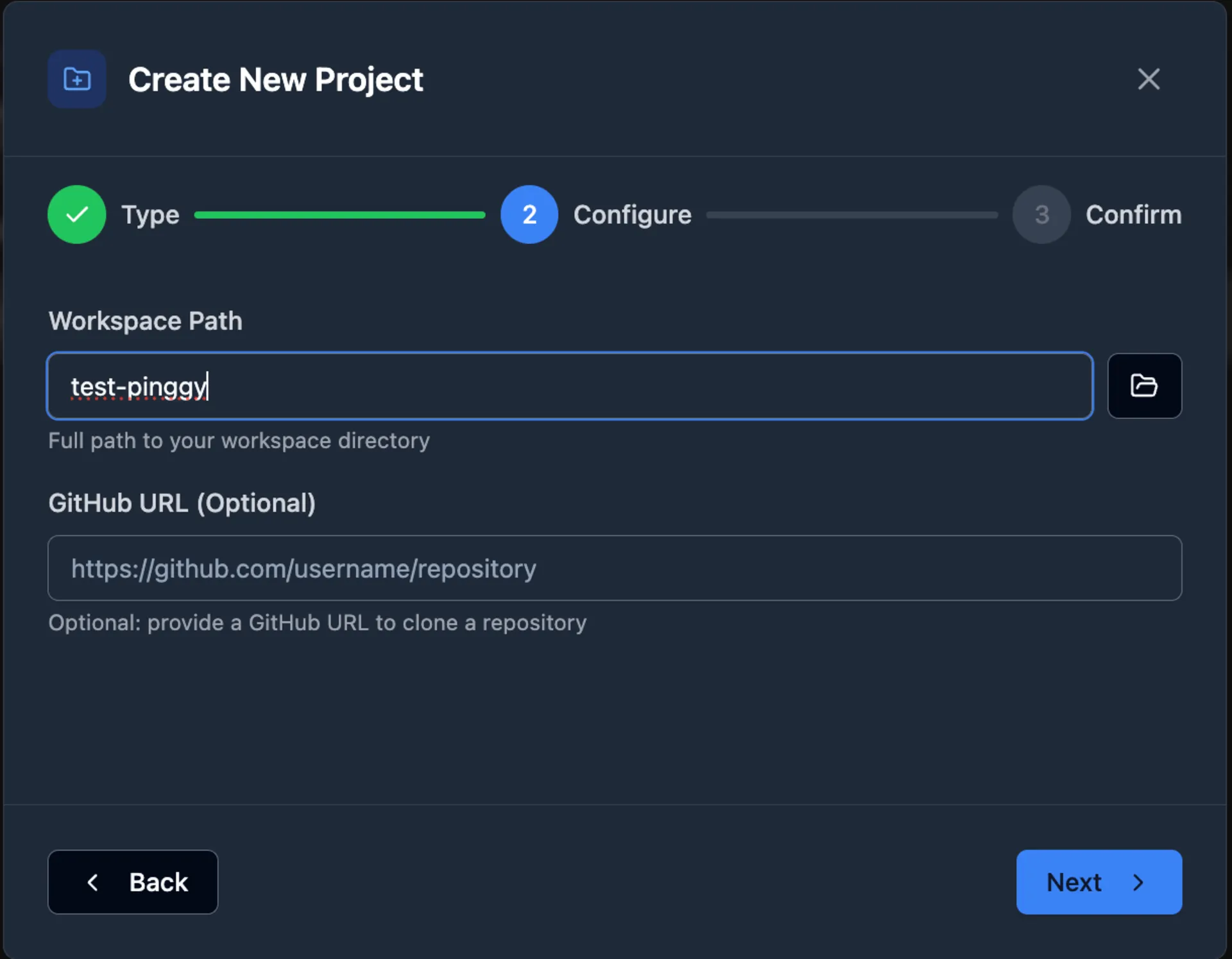Click the green checkmark on the Type step
The image size is (1232, 959).
[x=76, y=214]
